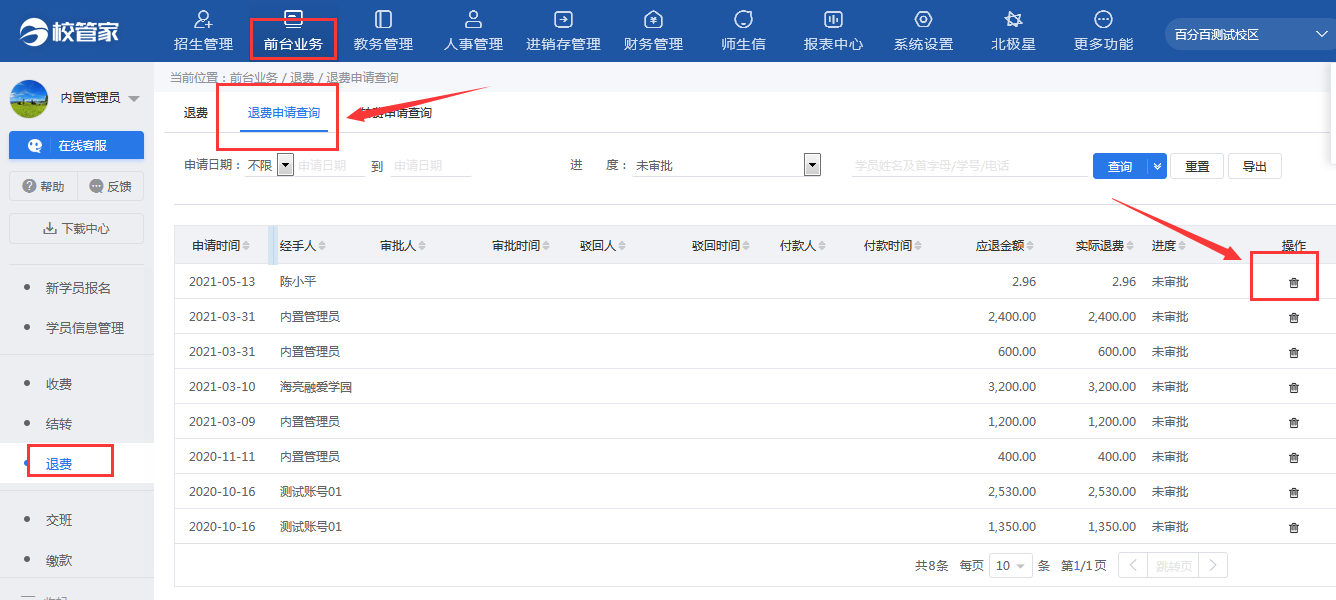
Task: Open the 帮助 help button
Action: point(43,186)
